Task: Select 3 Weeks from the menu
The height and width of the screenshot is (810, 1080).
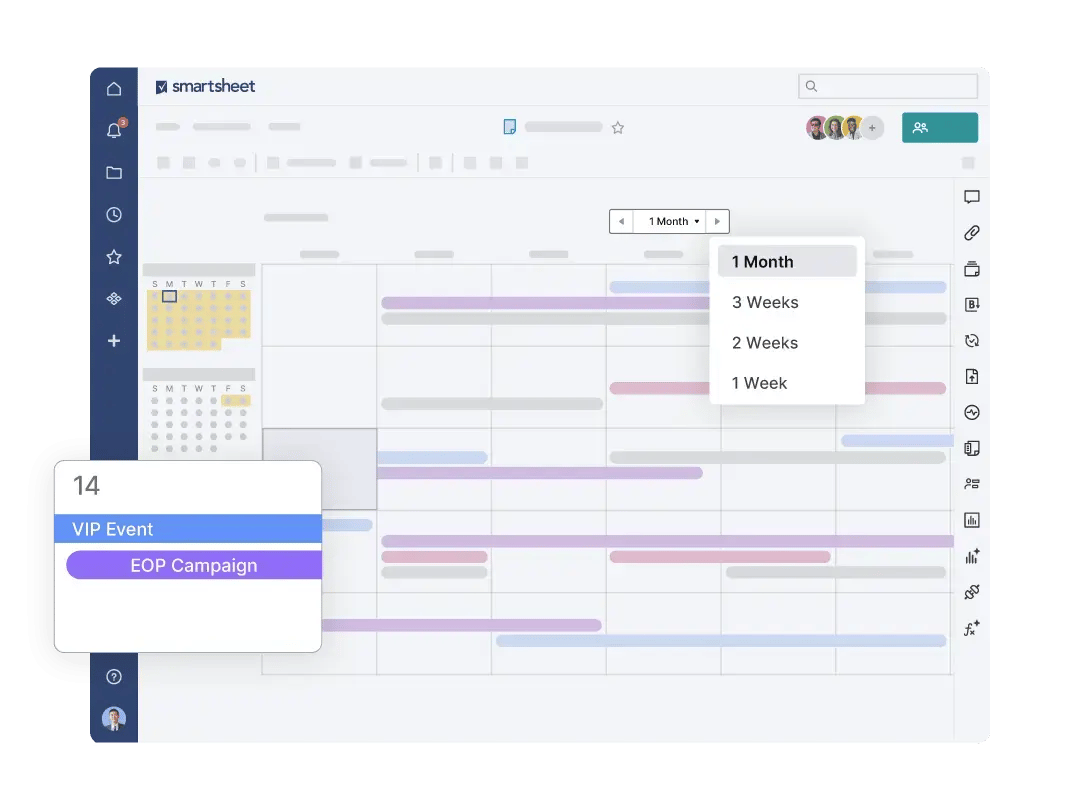Action: 765,302
